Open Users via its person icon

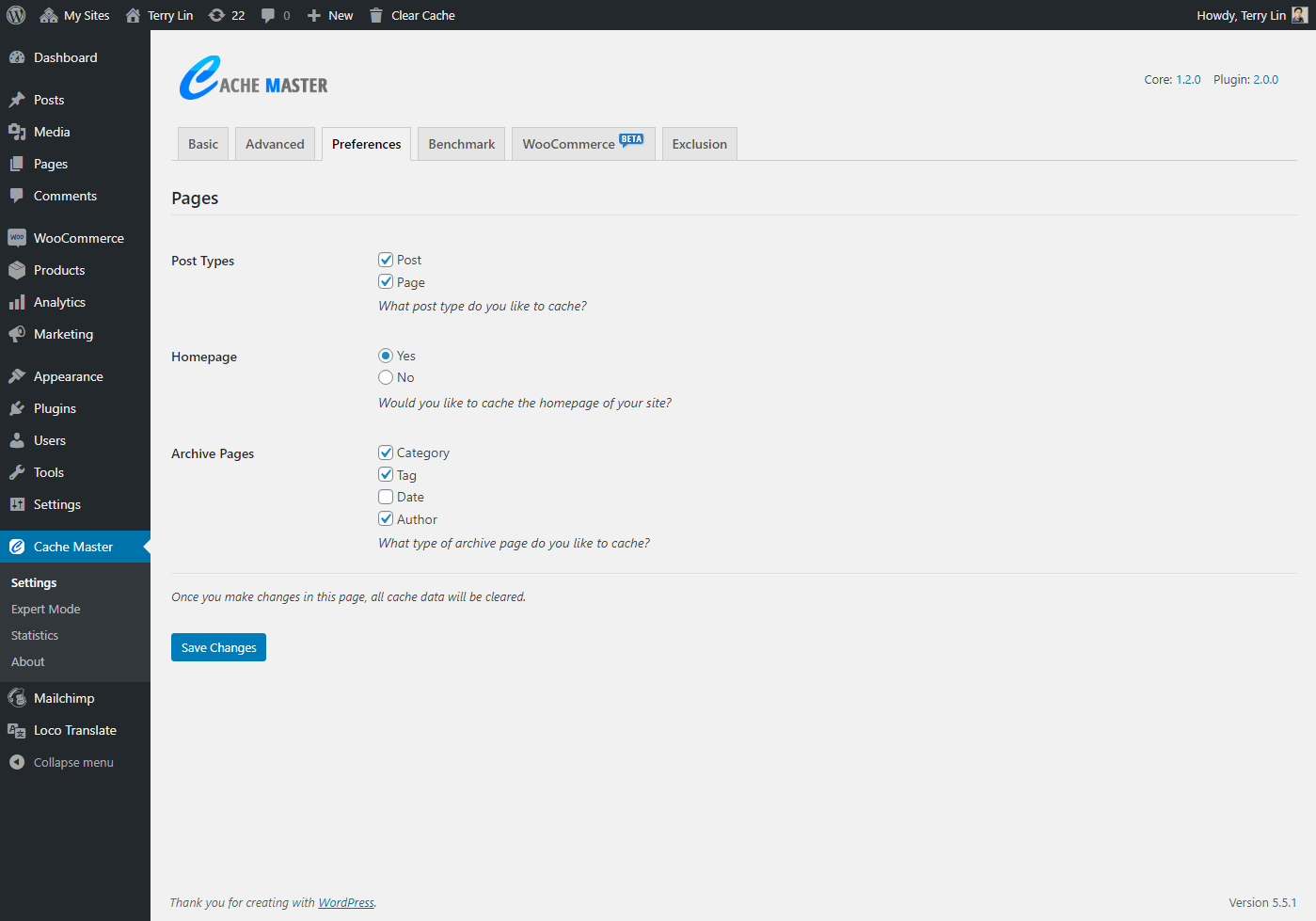click(x=17, y=440)
